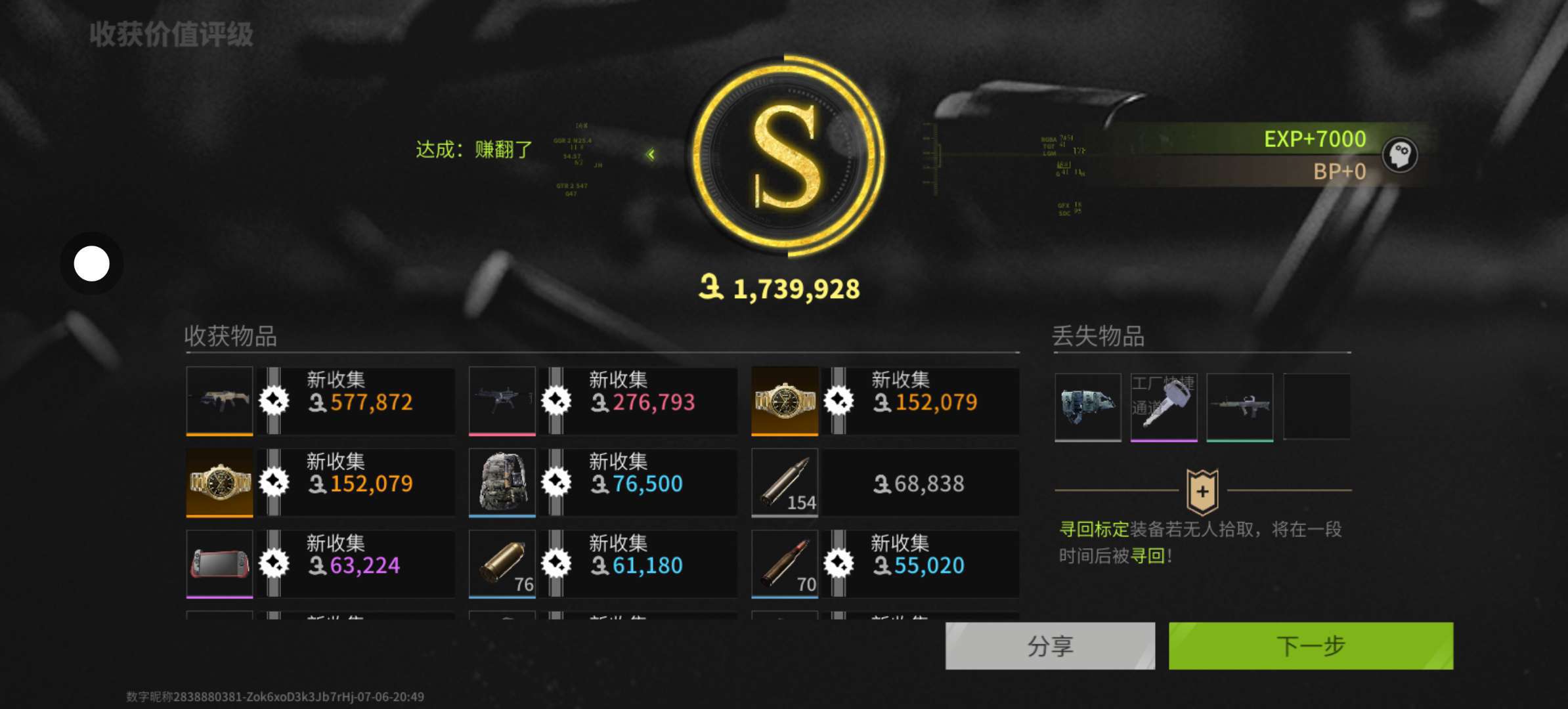
Task: Select the handheld game console item icon
Action: point(219,564)
